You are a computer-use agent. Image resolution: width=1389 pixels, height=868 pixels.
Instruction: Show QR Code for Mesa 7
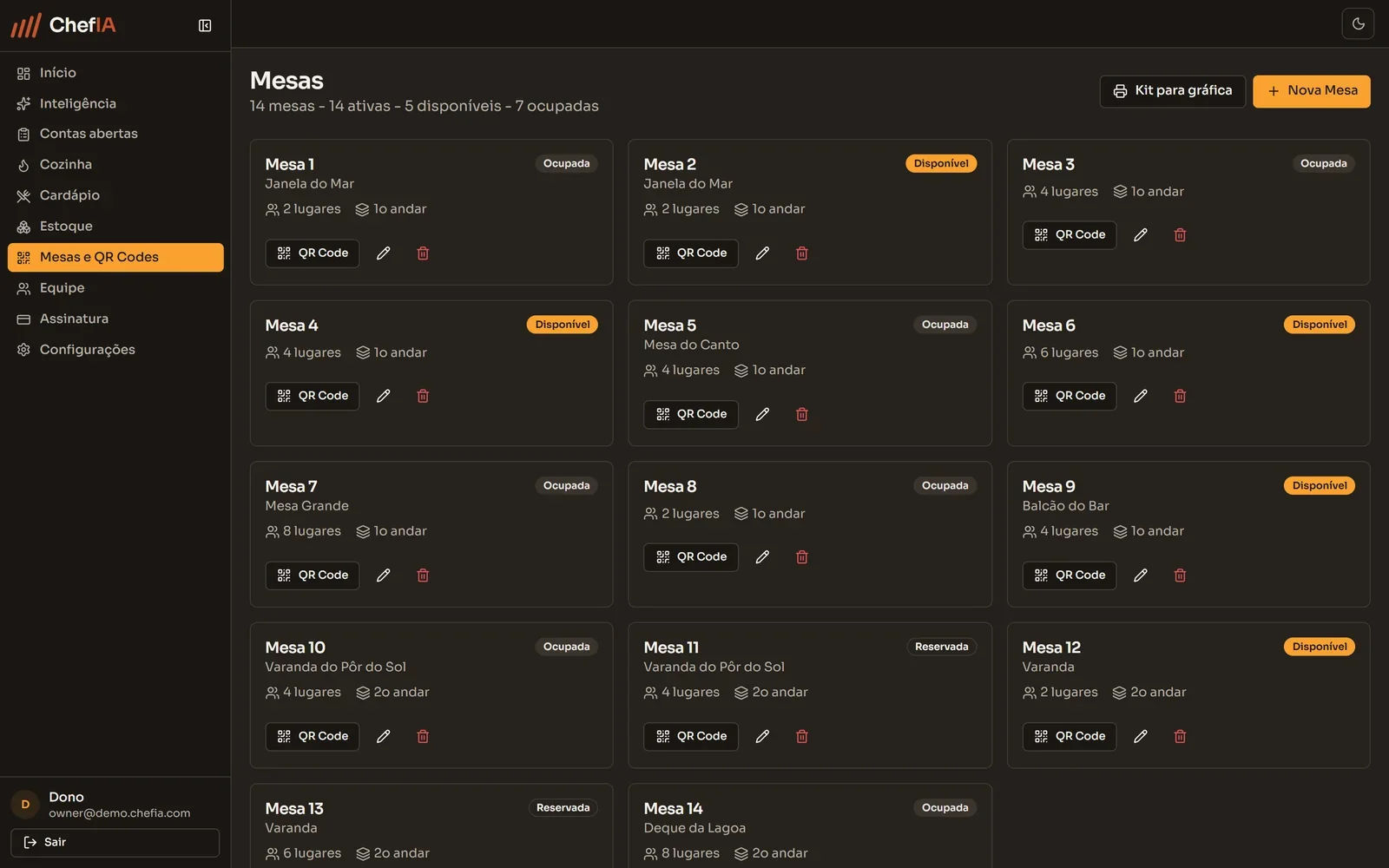313,575
